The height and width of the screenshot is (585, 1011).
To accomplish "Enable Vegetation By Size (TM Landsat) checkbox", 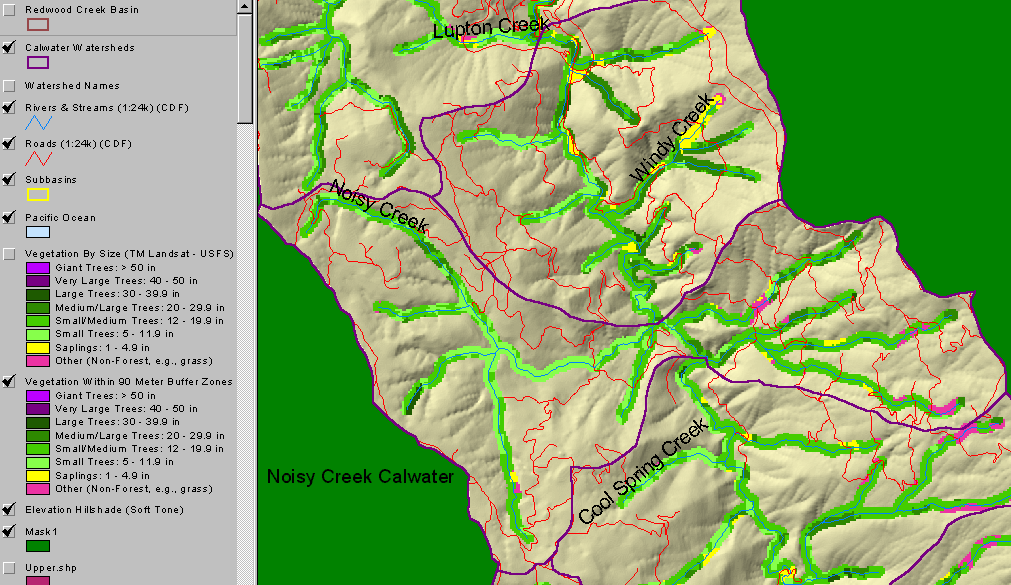I will 9,254.
